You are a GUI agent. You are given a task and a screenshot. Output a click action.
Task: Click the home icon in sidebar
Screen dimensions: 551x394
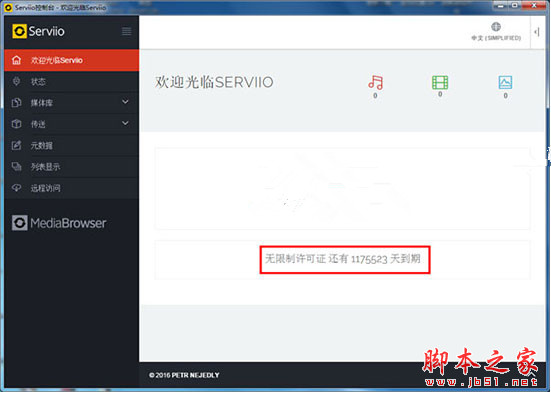point(16,60)
